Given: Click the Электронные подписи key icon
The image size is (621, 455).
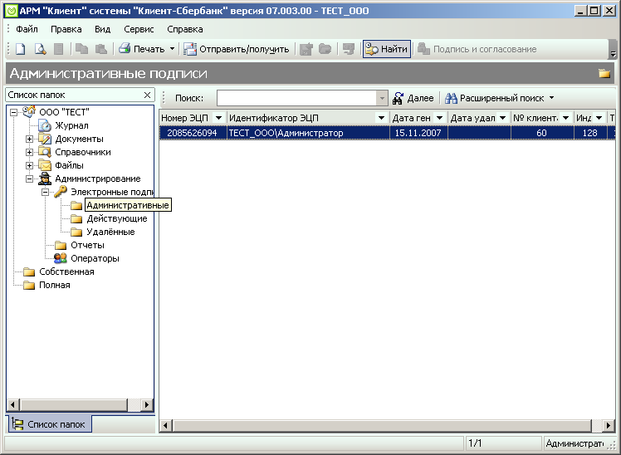Looking at the screenshot, I should (x=61, y=192).
